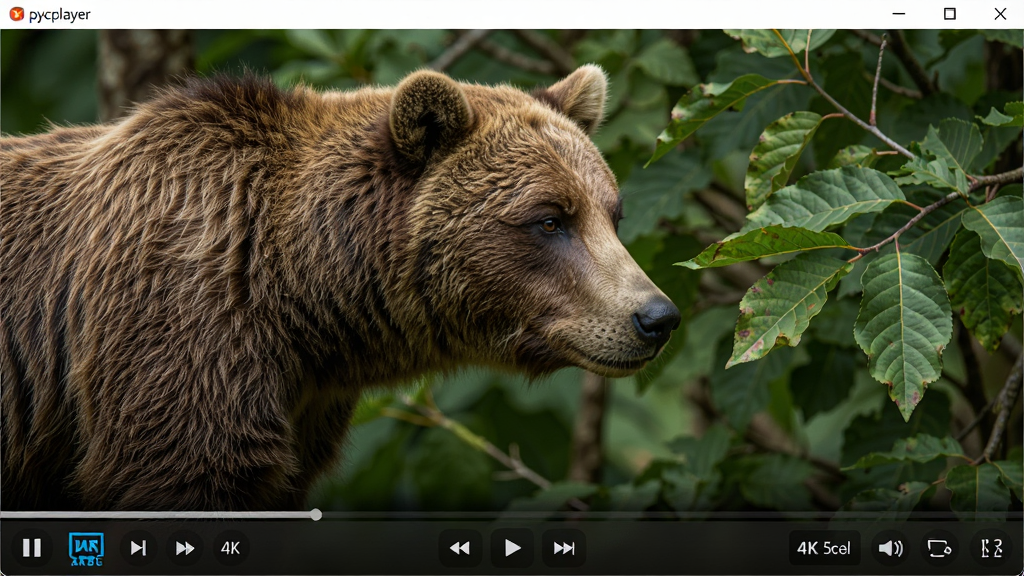Image resolution: width=1024 pixels, height=576 pixels.
Task: Rewind using the center double-left-arrow button
Action: pos(460,548)
